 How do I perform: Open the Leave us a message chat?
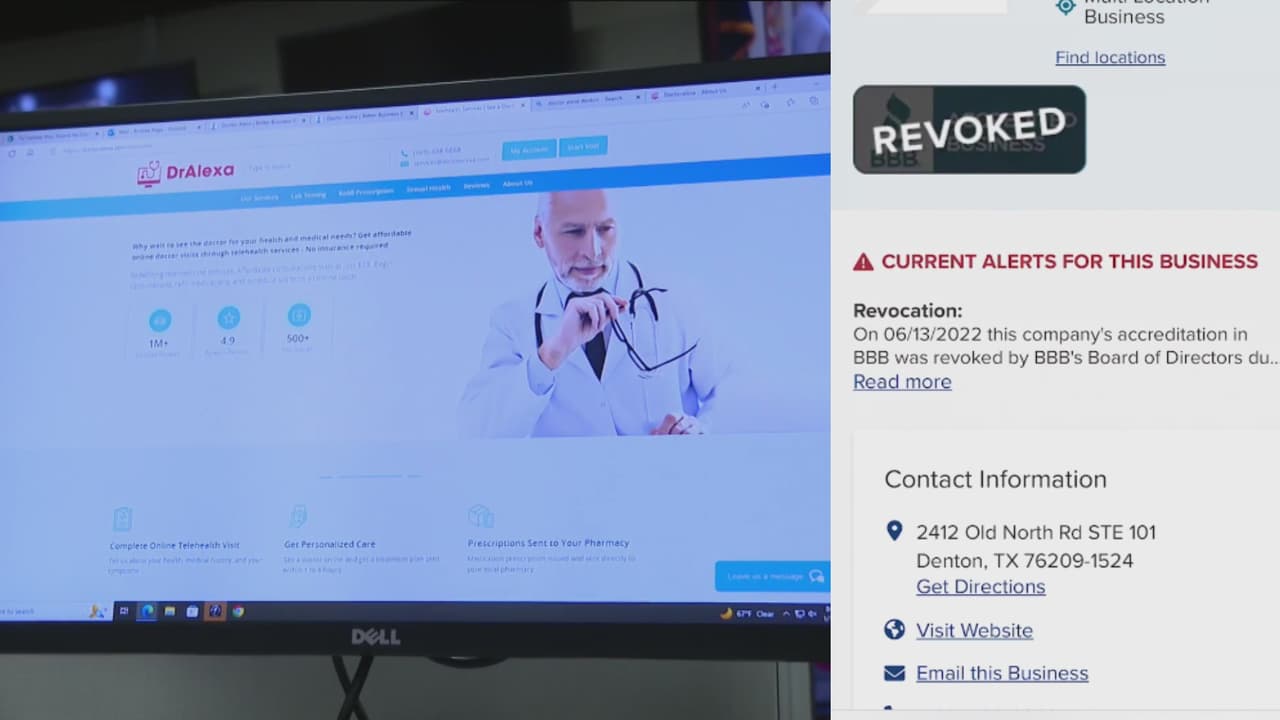tap(772, 576)
